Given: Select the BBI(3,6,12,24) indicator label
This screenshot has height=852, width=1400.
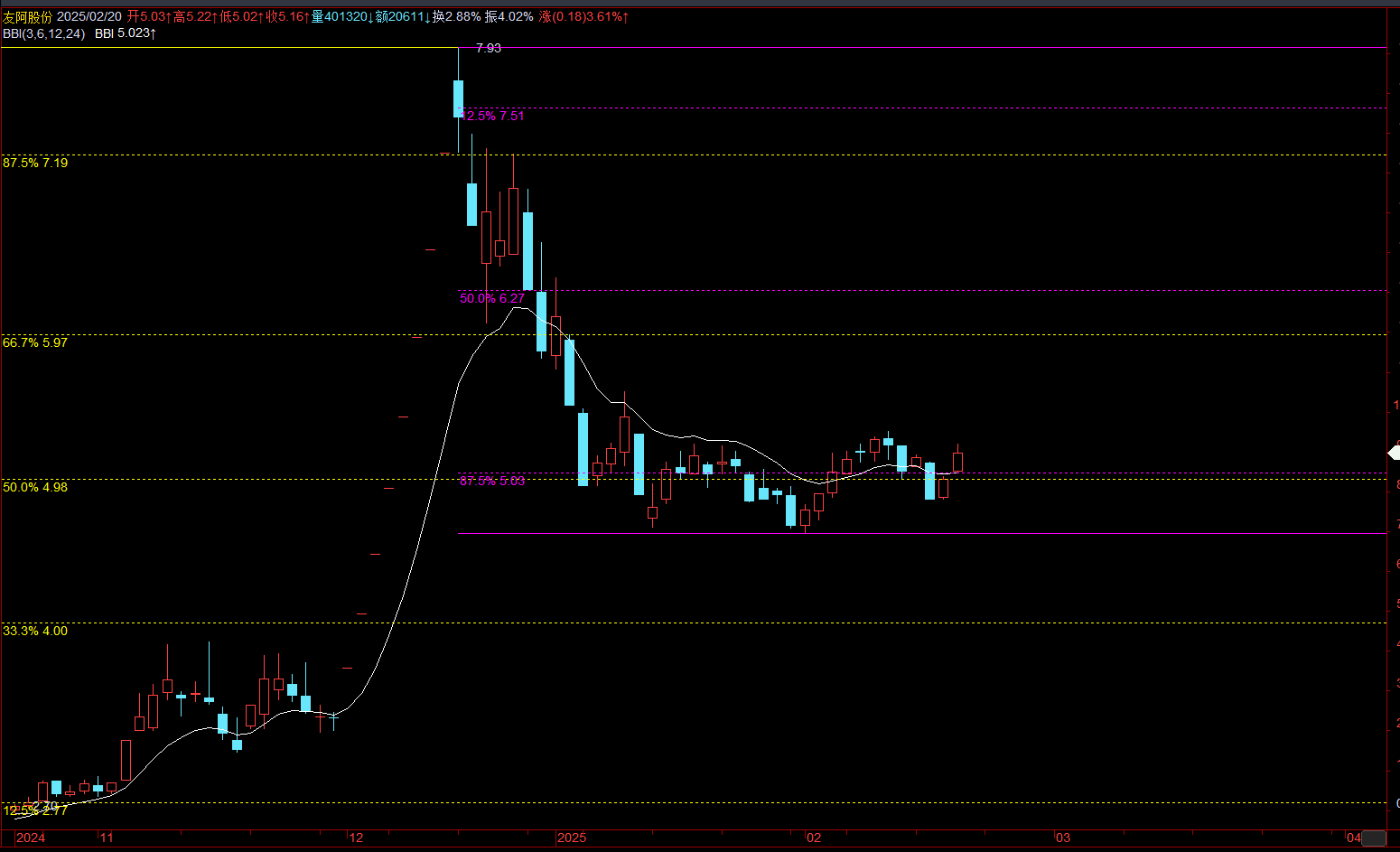Looking at the screenshot, I should pos(44,33).
